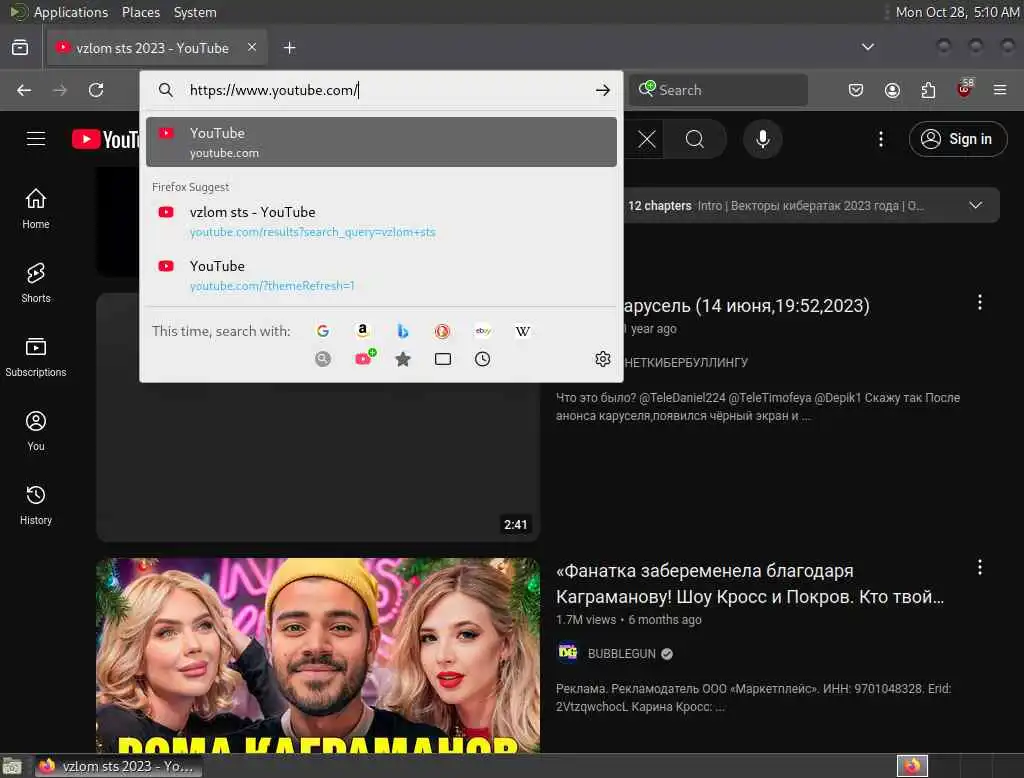List all tabs dropdown arrow
Viewport: 1024px width, 778px height.
click(867, 47)
